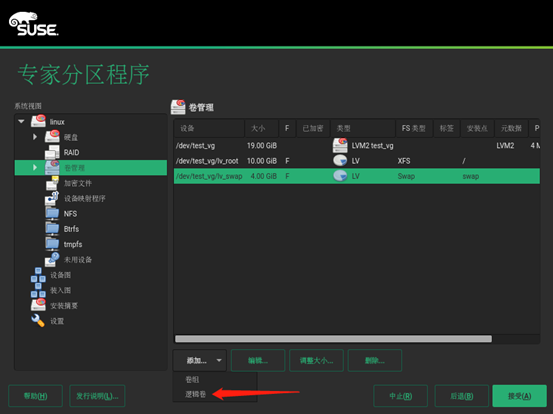
Task: Choose 逻辑卷 from the add menu
Action: [195, 394]
